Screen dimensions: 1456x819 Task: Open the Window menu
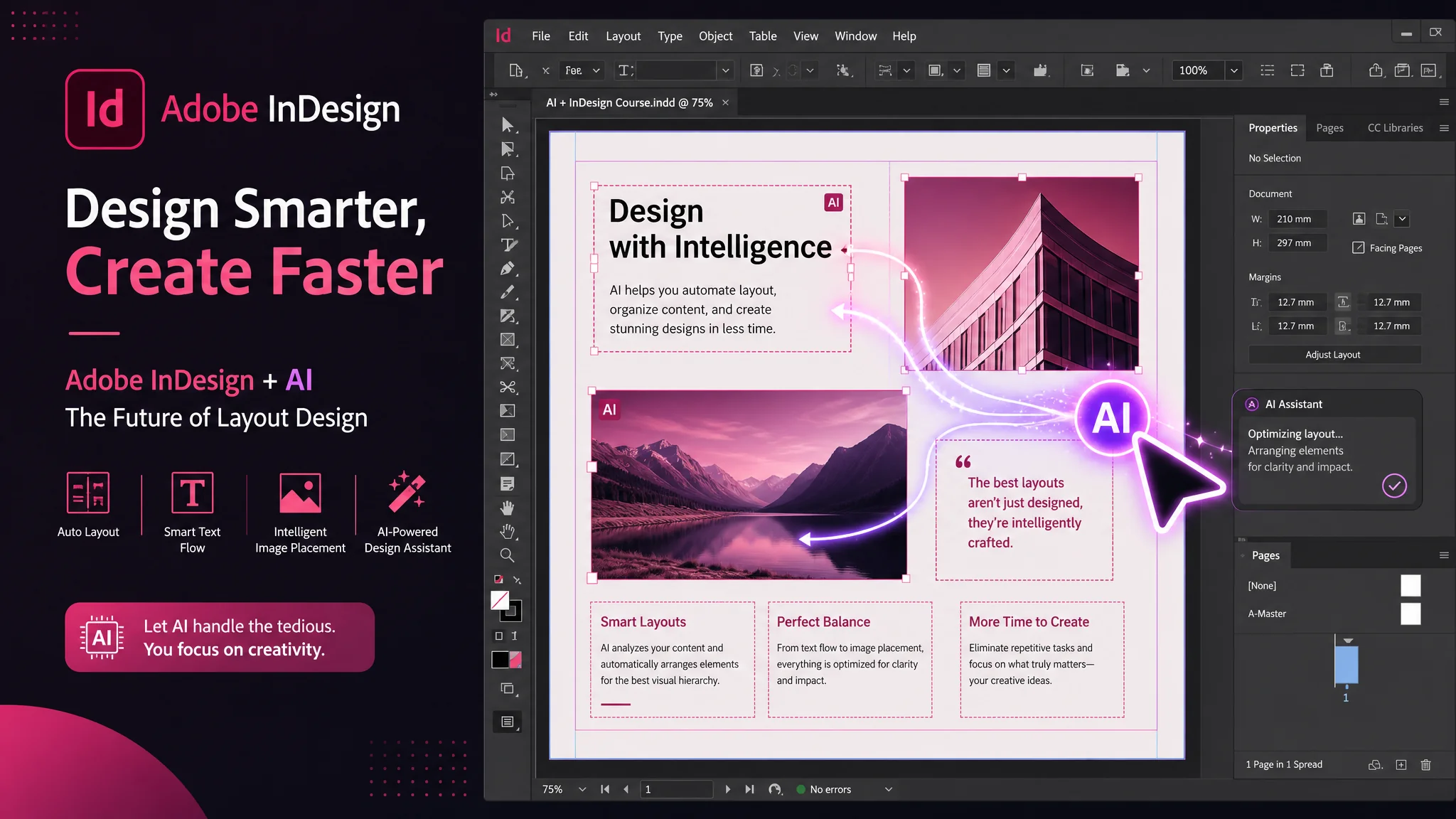click(x=855, y=36)
